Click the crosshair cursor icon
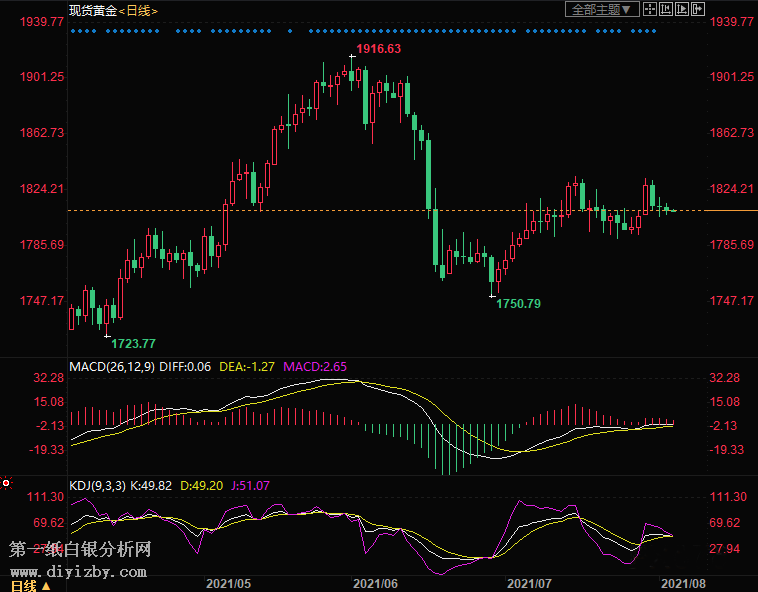Image resolution: width=758 pixels, height=592 pixels. coord(651,9)
